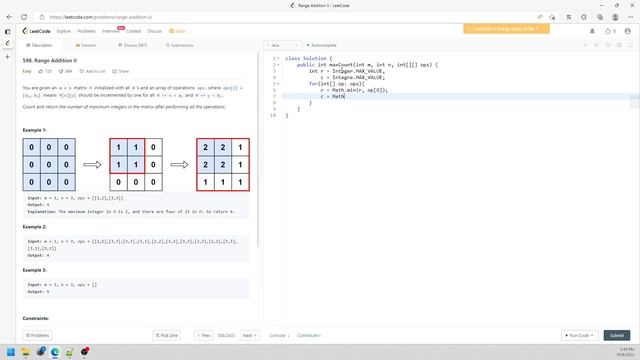
Task: Click the dislike thumbs-down count icon
Action: coord(65,71)
